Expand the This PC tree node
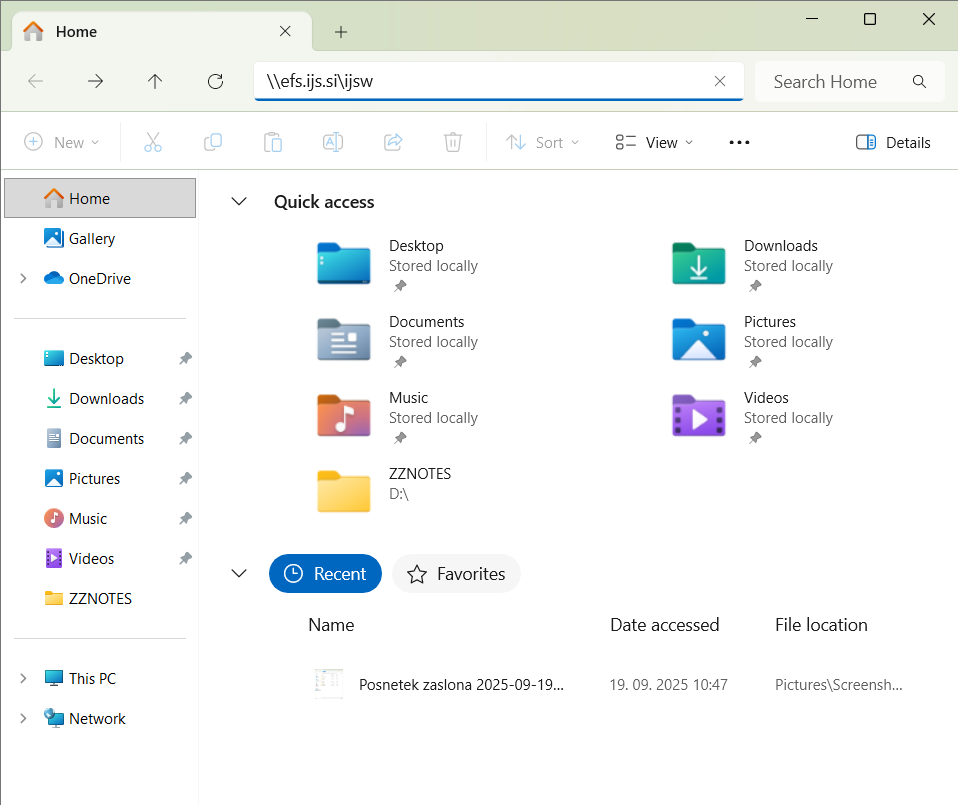 click(23, 679)
